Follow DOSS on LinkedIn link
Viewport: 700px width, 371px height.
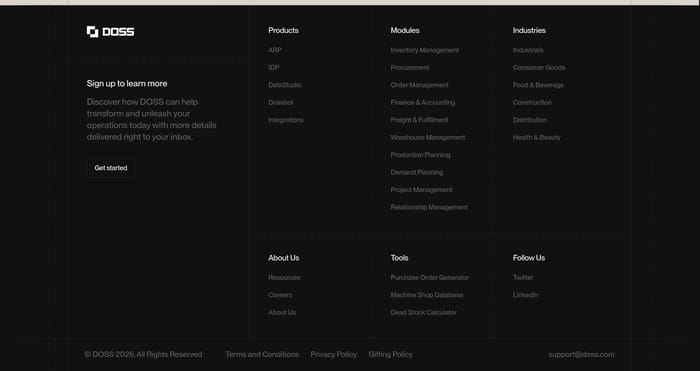pos(525,295)
